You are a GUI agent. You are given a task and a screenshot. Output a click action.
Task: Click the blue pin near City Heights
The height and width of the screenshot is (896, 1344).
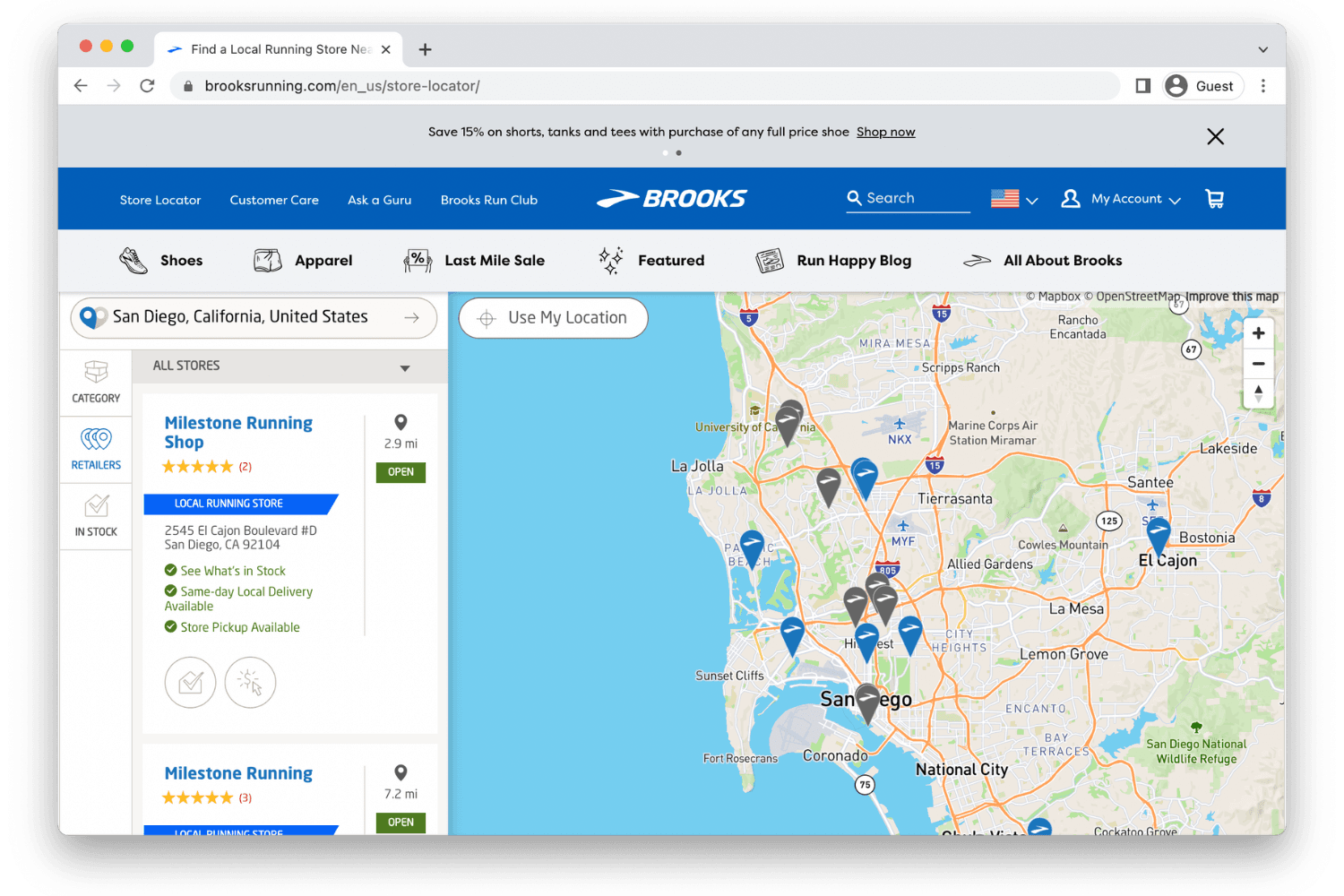click(x=910, y=634)
